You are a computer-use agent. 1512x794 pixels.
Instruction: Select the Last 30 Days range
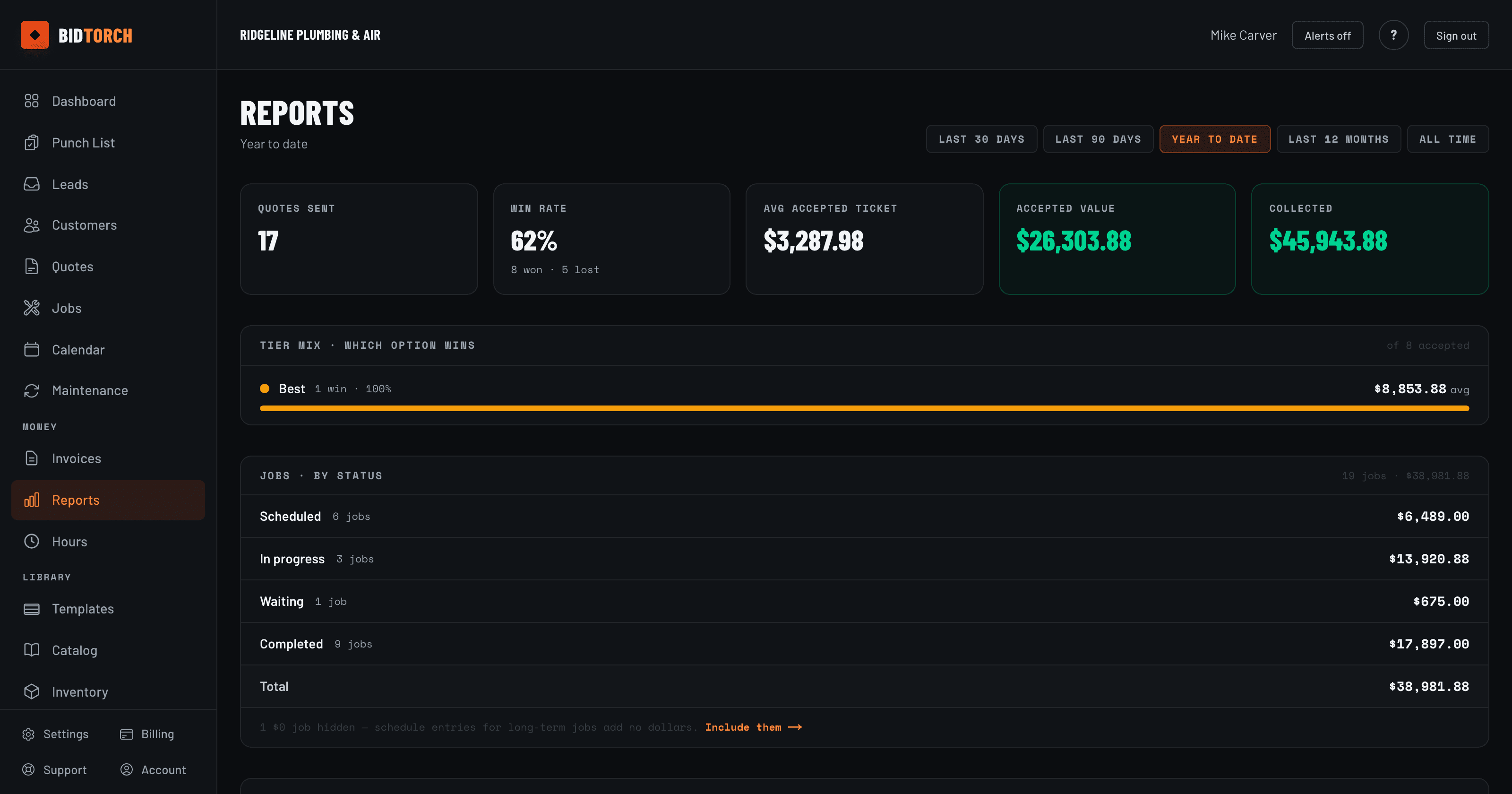981,139
